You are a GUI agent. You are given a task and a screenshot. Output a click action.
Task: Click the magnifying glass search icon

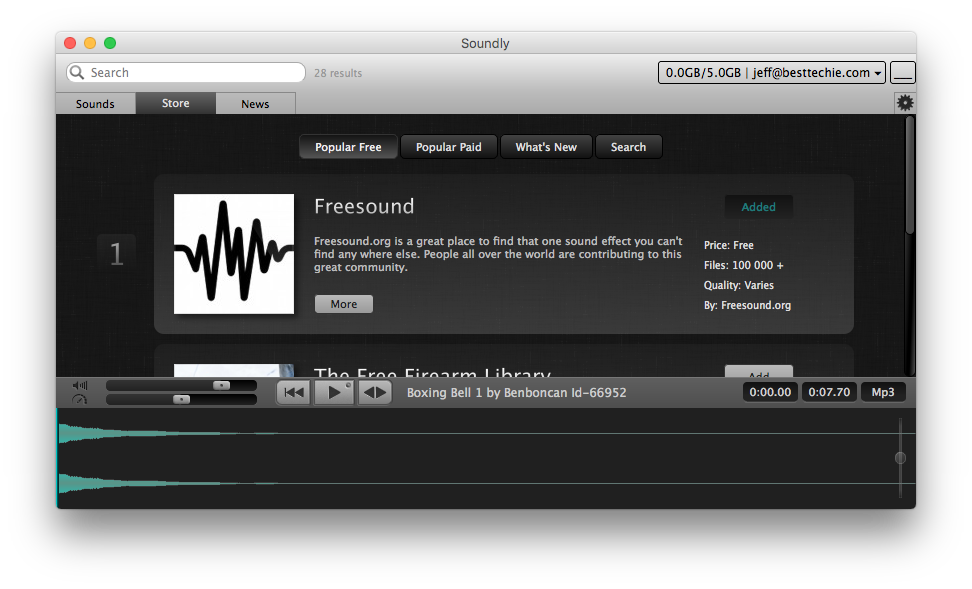point(78,73)
